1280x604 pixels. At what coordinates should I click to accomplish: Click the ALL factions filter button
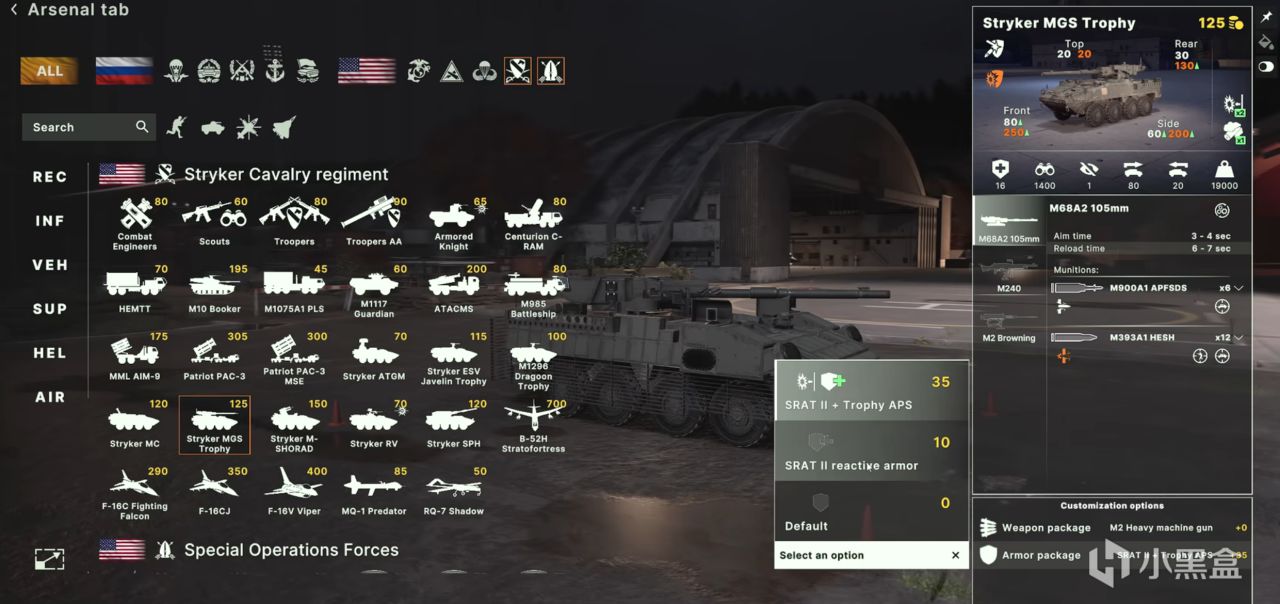pos(49,71)
